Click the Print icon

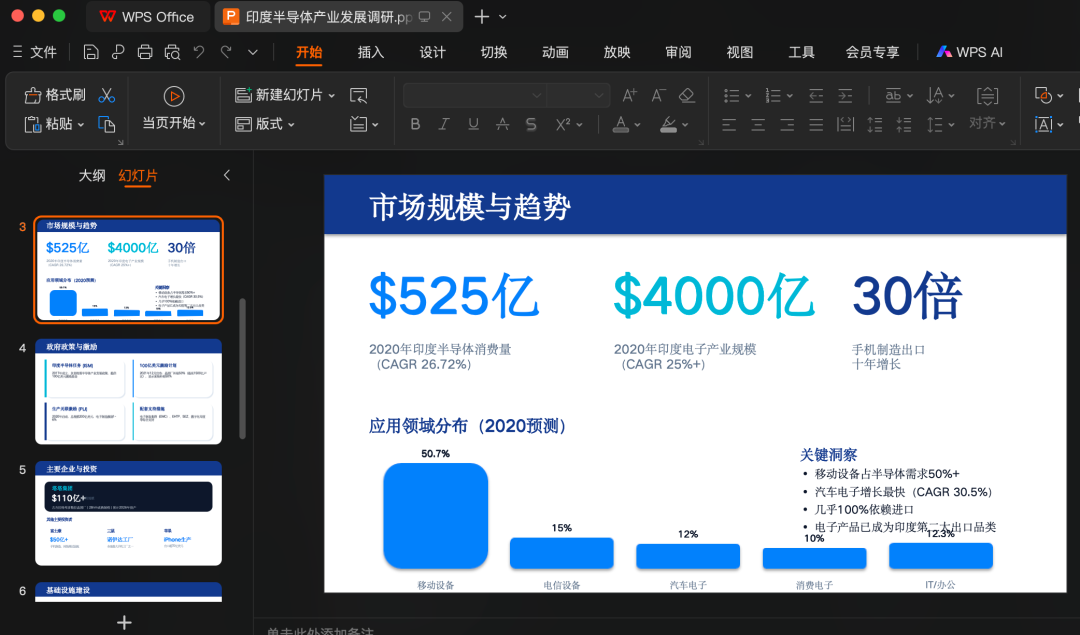145,52
